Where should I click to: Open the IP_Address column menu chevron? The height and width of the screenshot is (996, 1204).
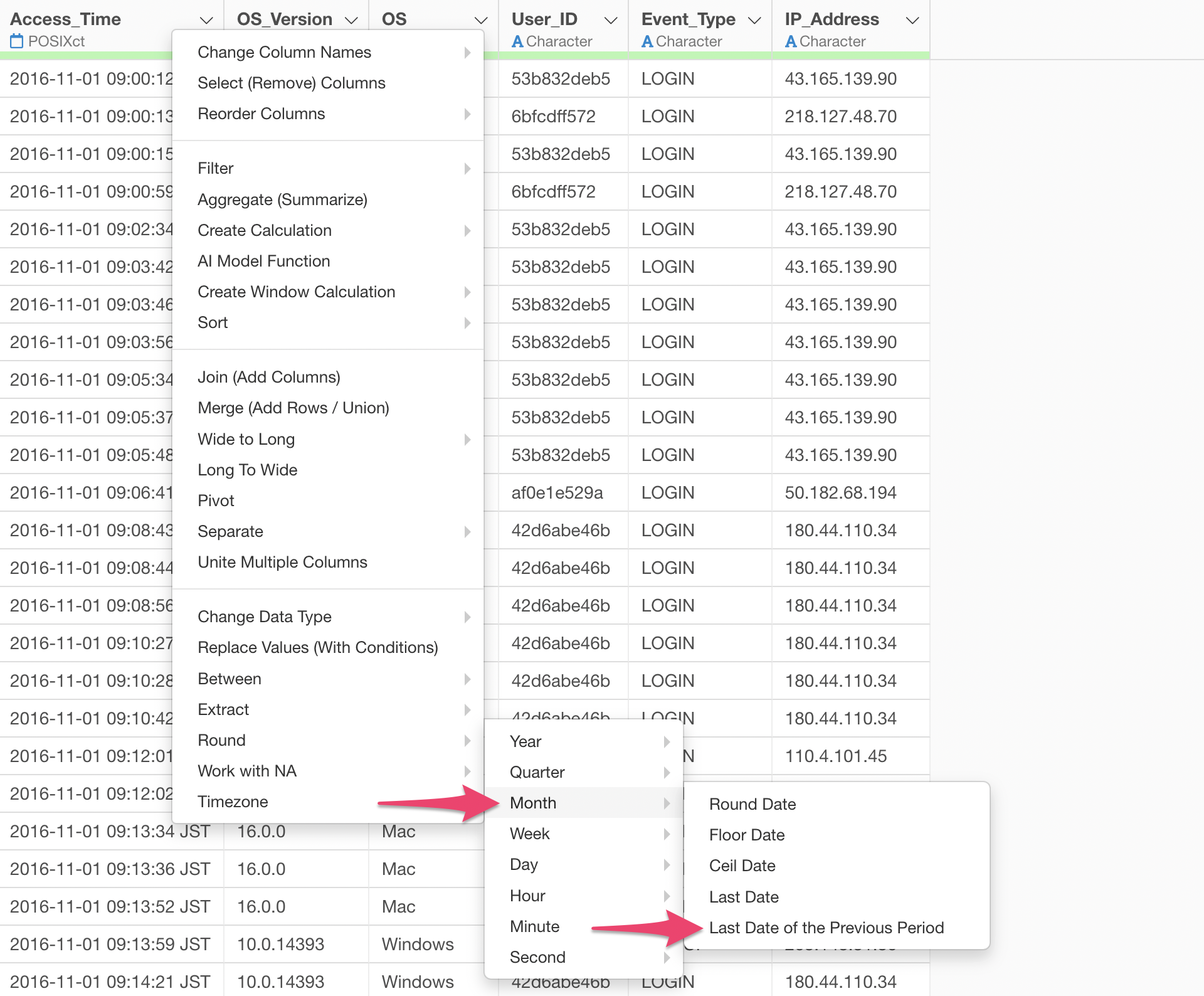[x=912, y=21]
